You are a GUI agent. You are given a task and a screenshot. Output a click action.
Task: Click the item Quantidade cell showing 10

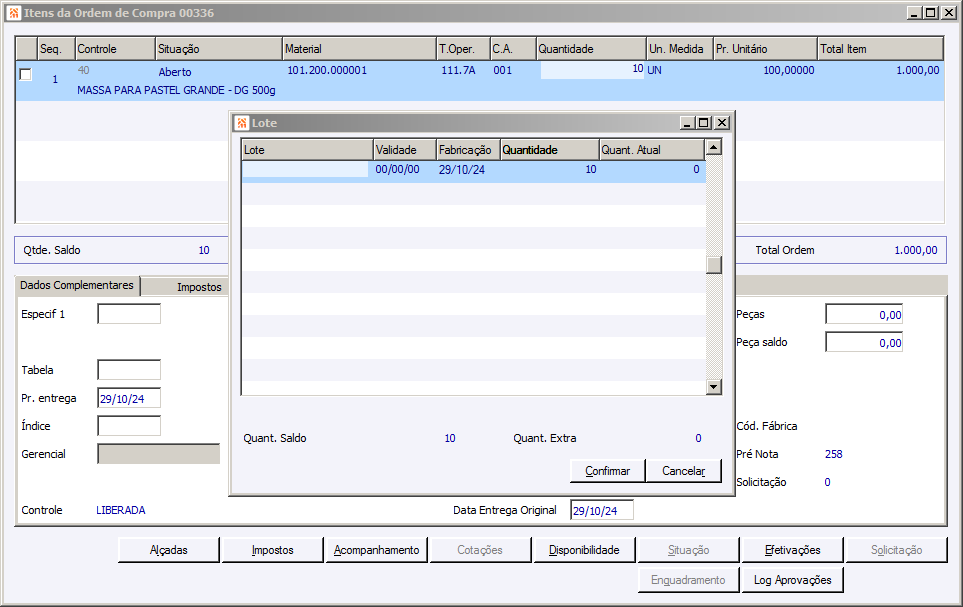[x=592, y=69]
